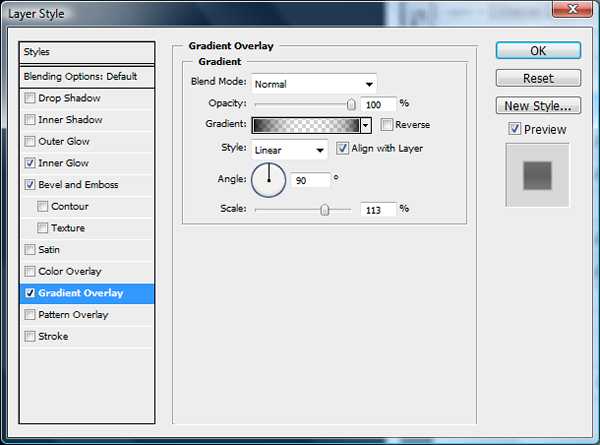Select the Bevel and Emboss label

pyautogui.click(x=78, y=185)
